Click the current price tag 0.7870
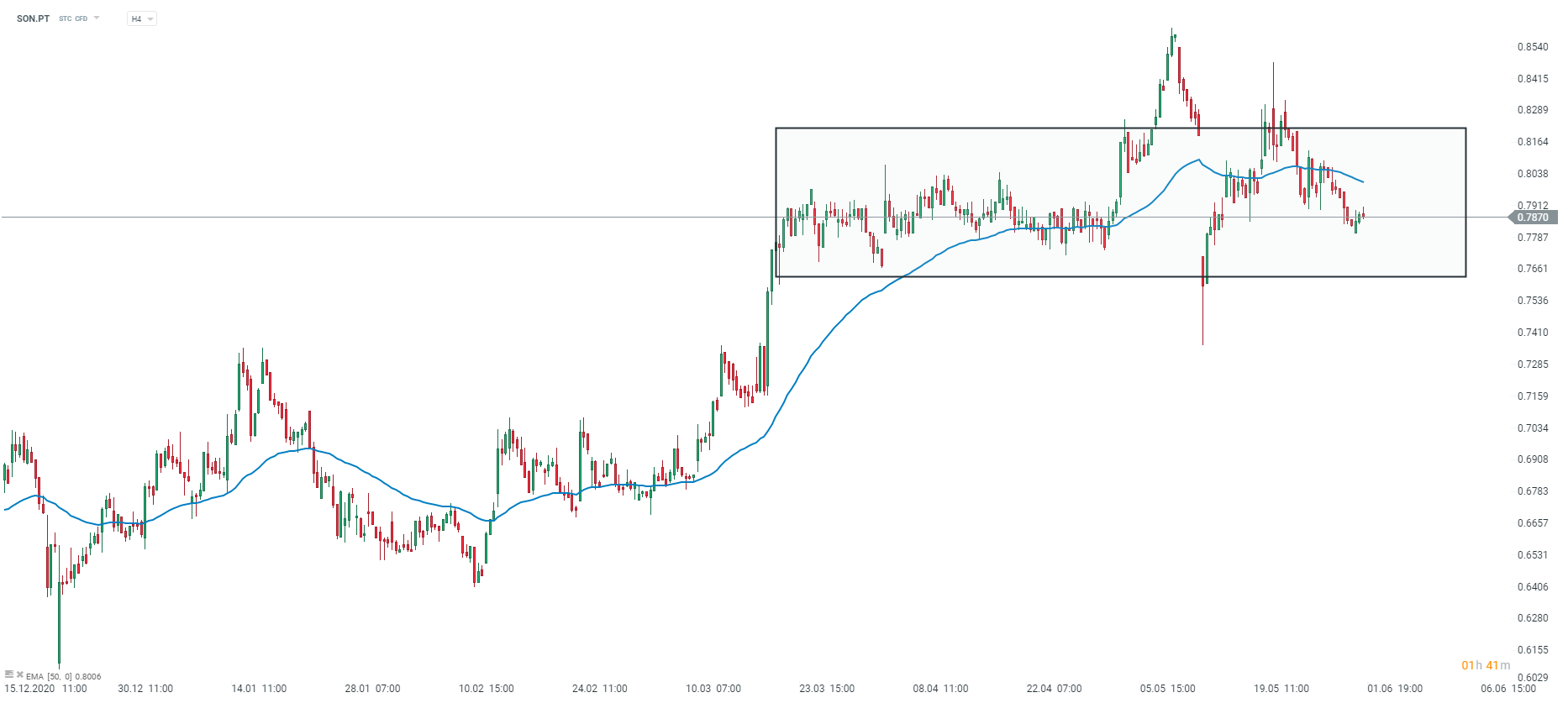Screen dimensions: 1568x703 pos(1534,218)
